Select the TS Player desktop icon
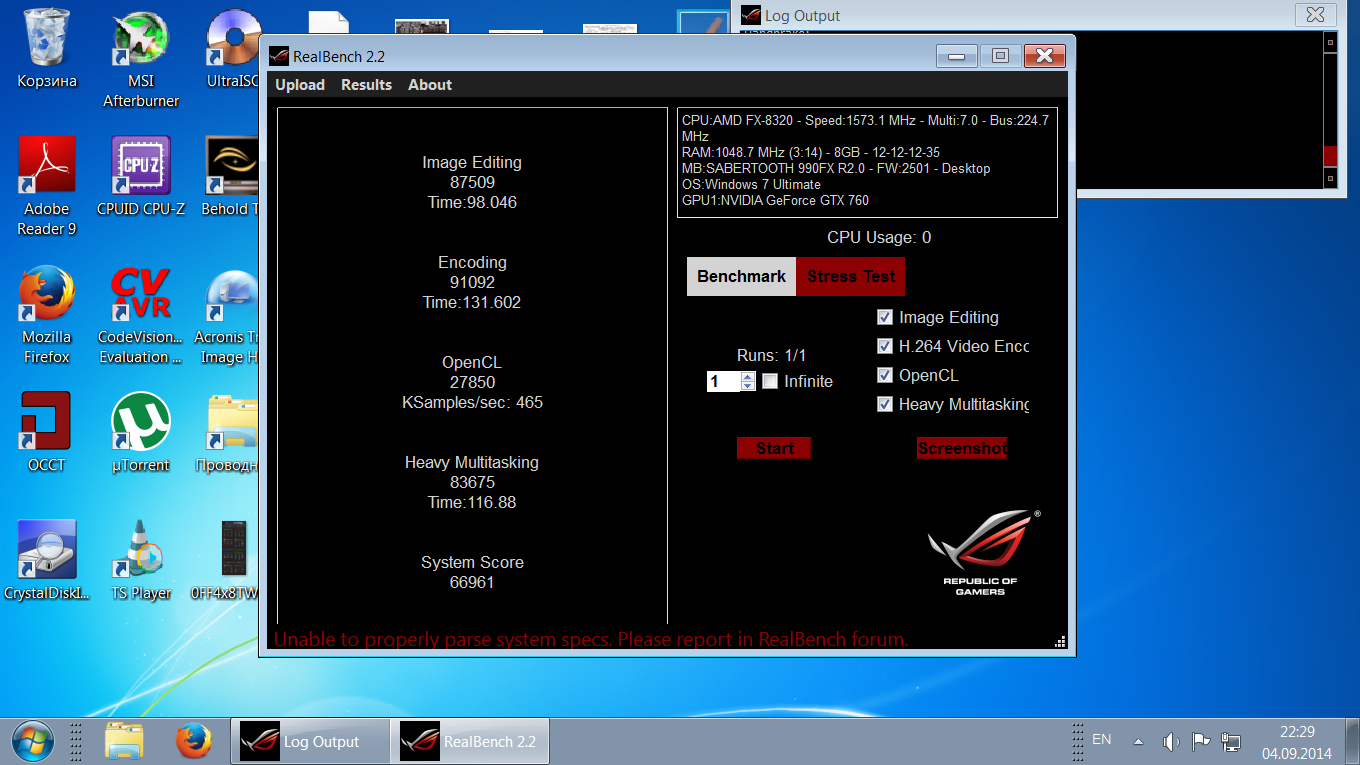The width and height of the screenshot is (1360, 765). 141,560
